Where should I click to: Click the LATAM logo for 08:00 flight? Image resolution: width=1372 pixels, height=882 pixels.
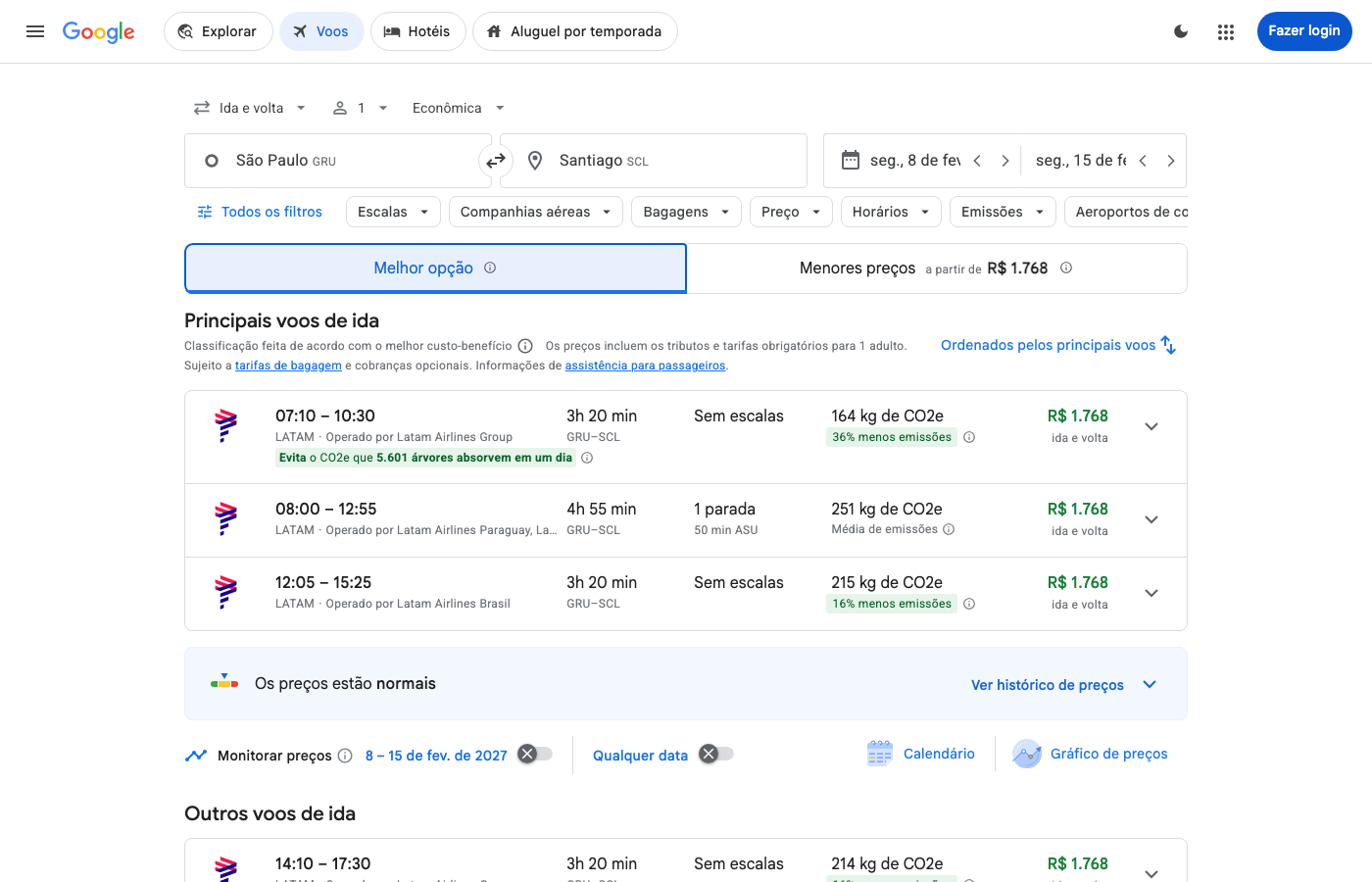[226, 519]
